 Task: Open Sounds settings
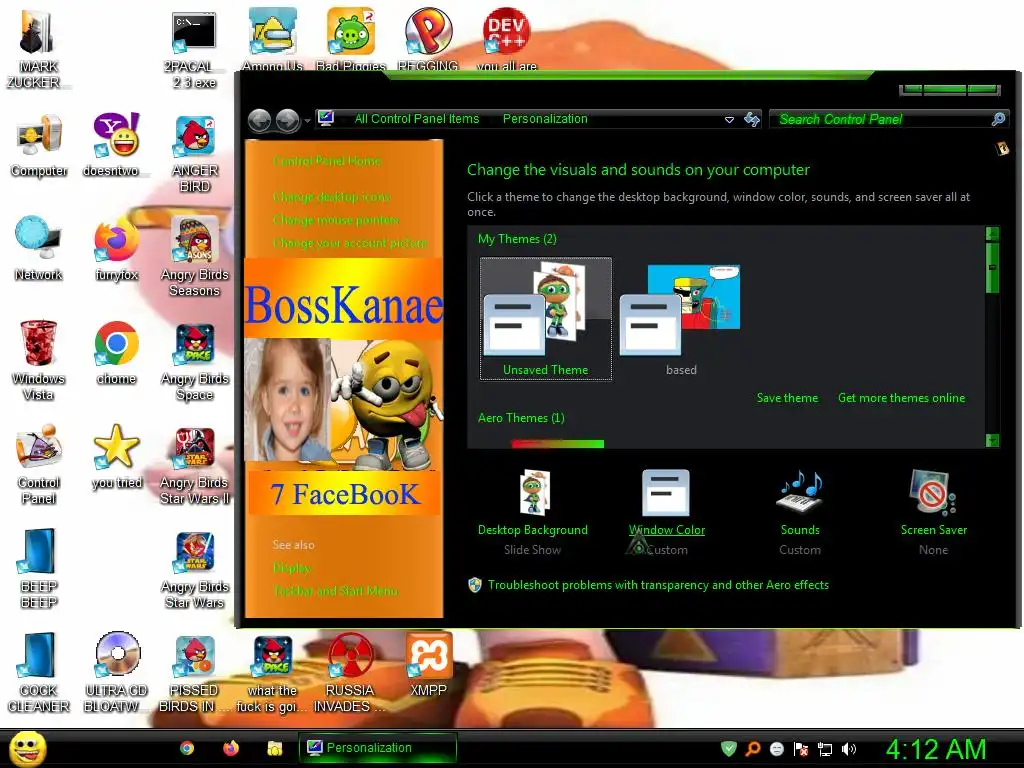click(x=800, y=512)
